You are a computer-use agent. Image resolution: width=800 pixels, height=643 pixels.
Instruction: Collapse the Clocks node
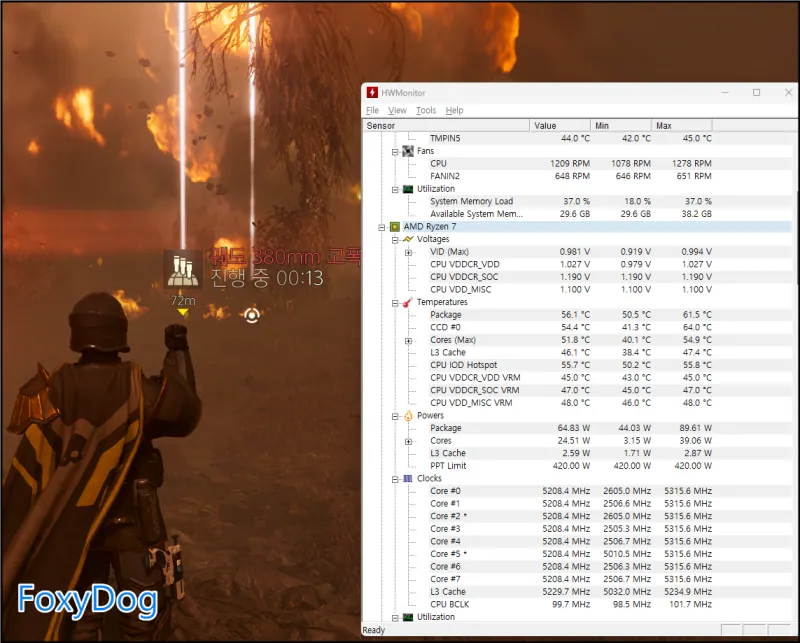click(x=395, y=479)
